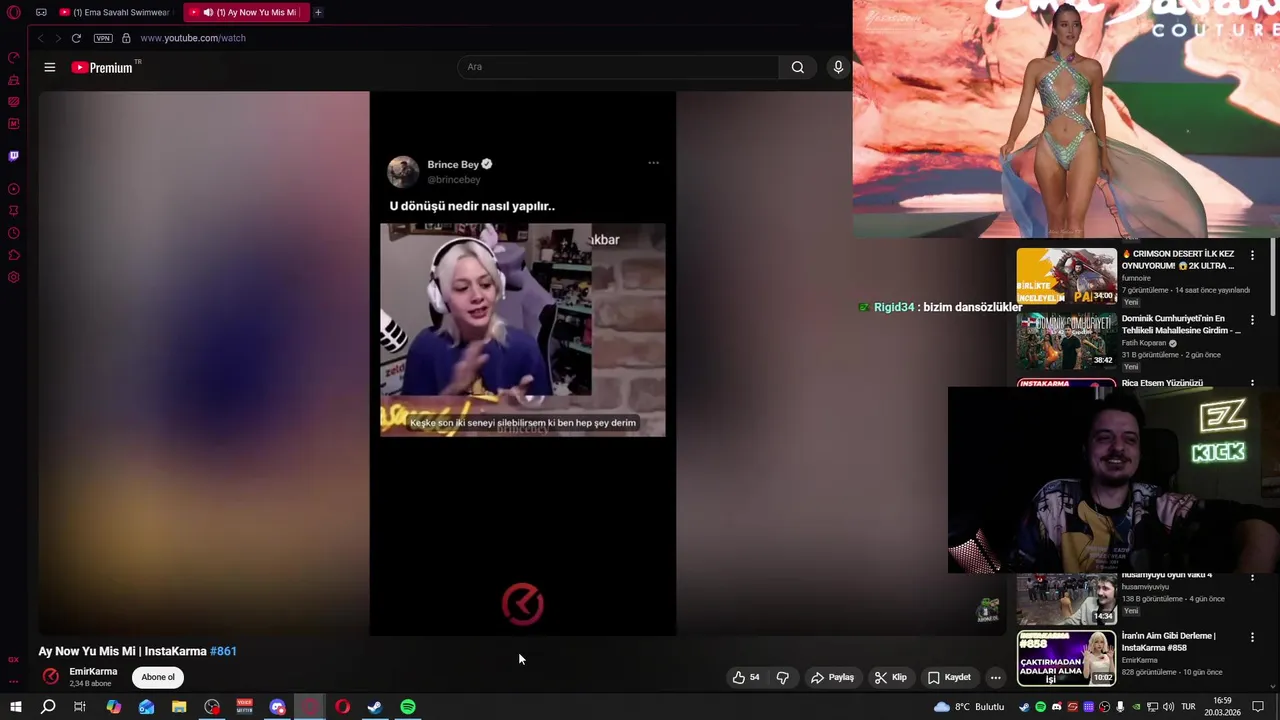Open Windows taskbar search
1280x720 pixels.
pyautogui.click(x=48, y=707)
